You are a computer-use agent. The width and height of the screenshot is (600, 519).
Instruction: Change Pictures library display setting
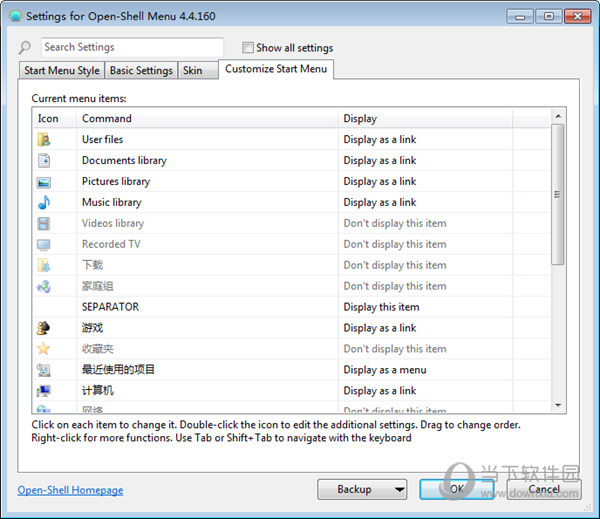[x=380, y=181]
